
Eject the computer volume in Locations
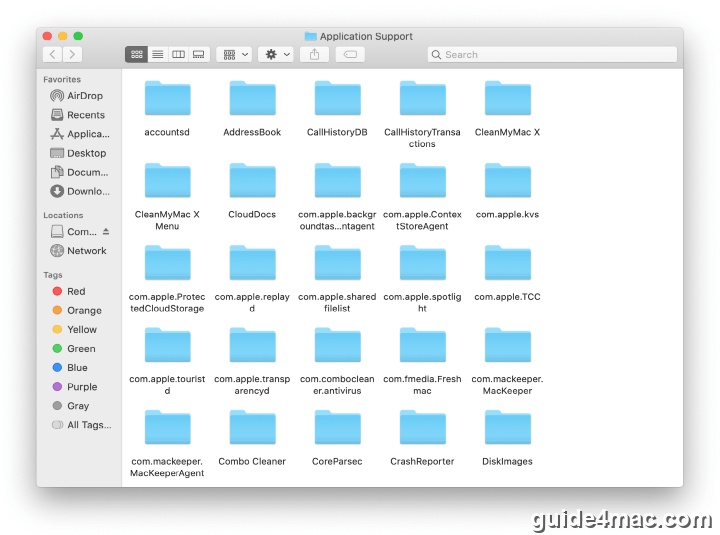tap(106, 231)
